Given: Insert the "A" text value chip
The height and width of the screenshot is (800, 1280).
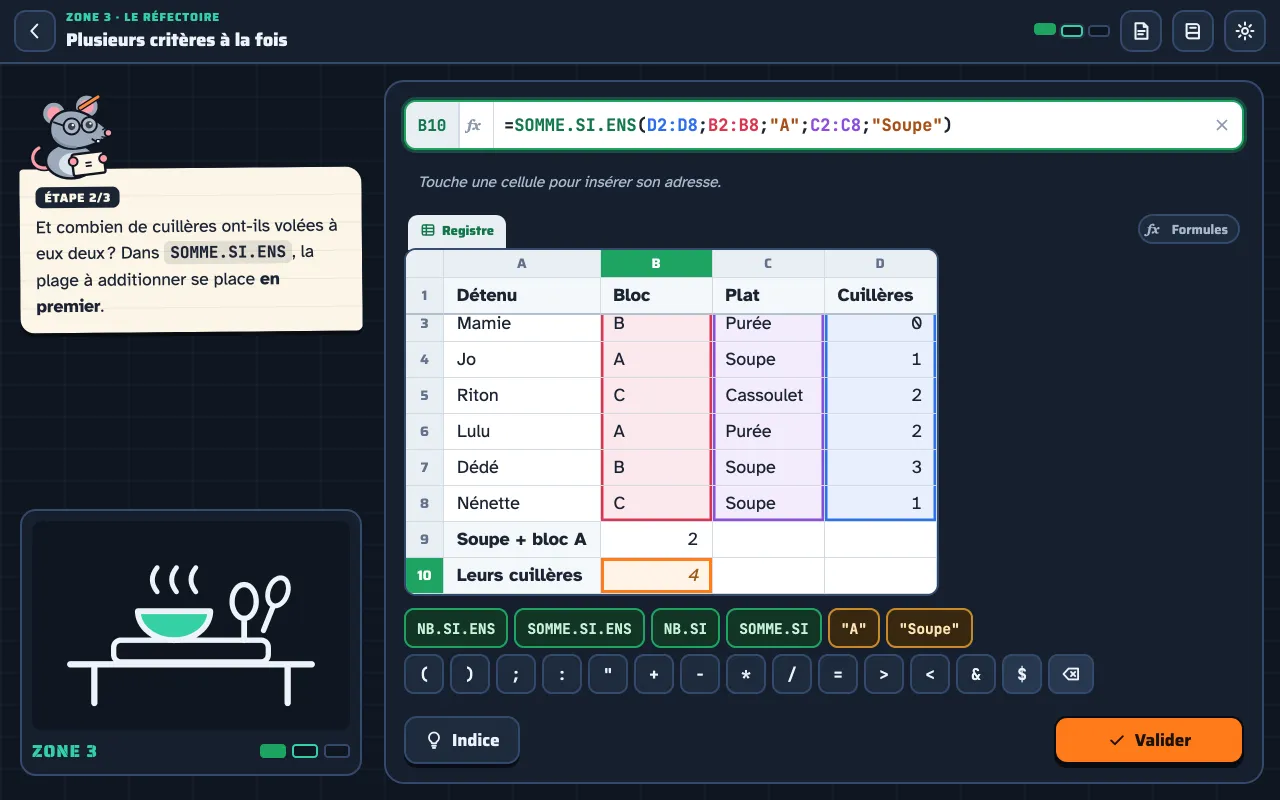Looking at the screenshot, I should coord(854,628).
